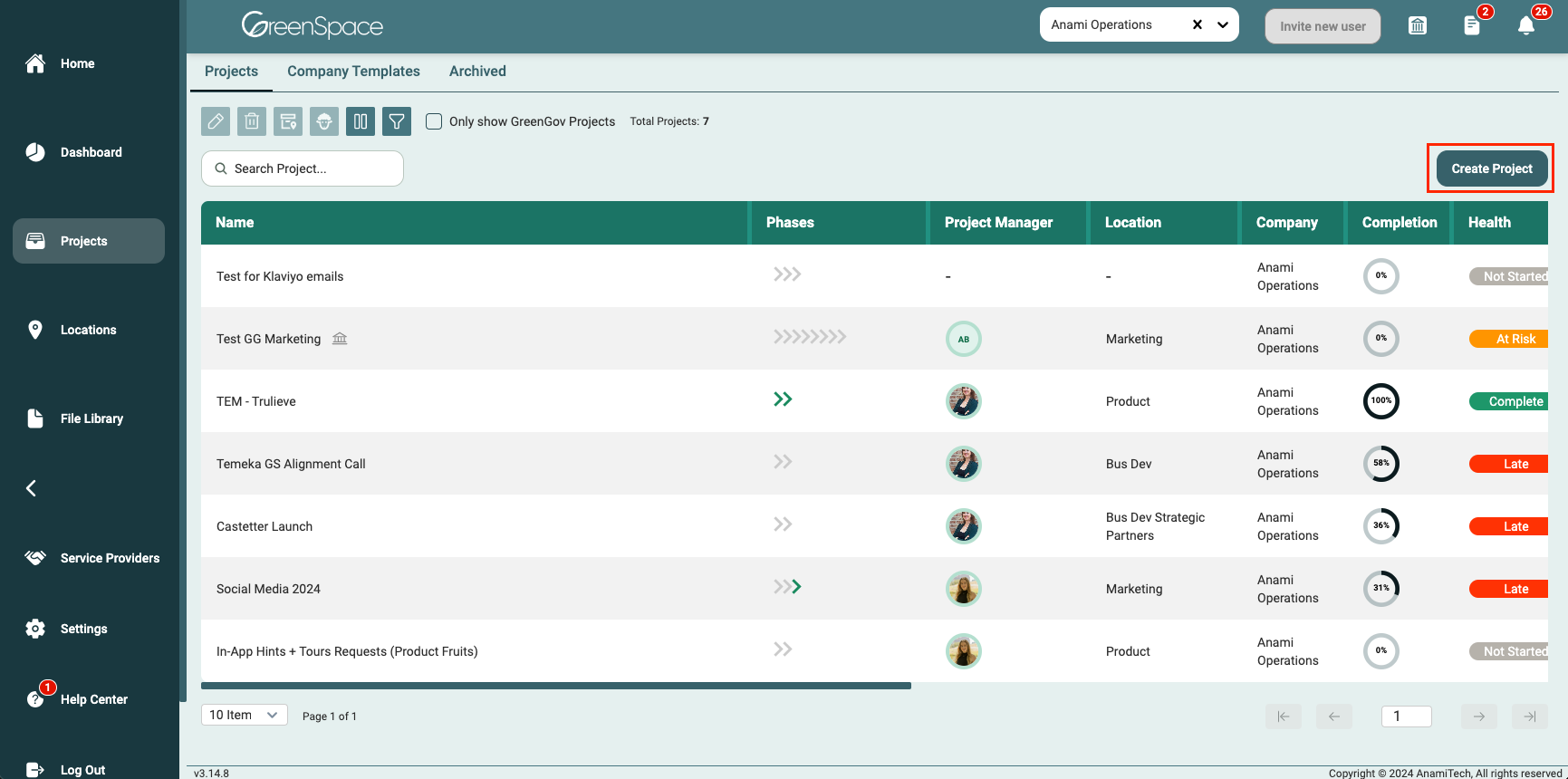This screenshot has height=779, width=1568.
Task: Open the documents icon with badge 2
Action: [x=1472, y=26]
